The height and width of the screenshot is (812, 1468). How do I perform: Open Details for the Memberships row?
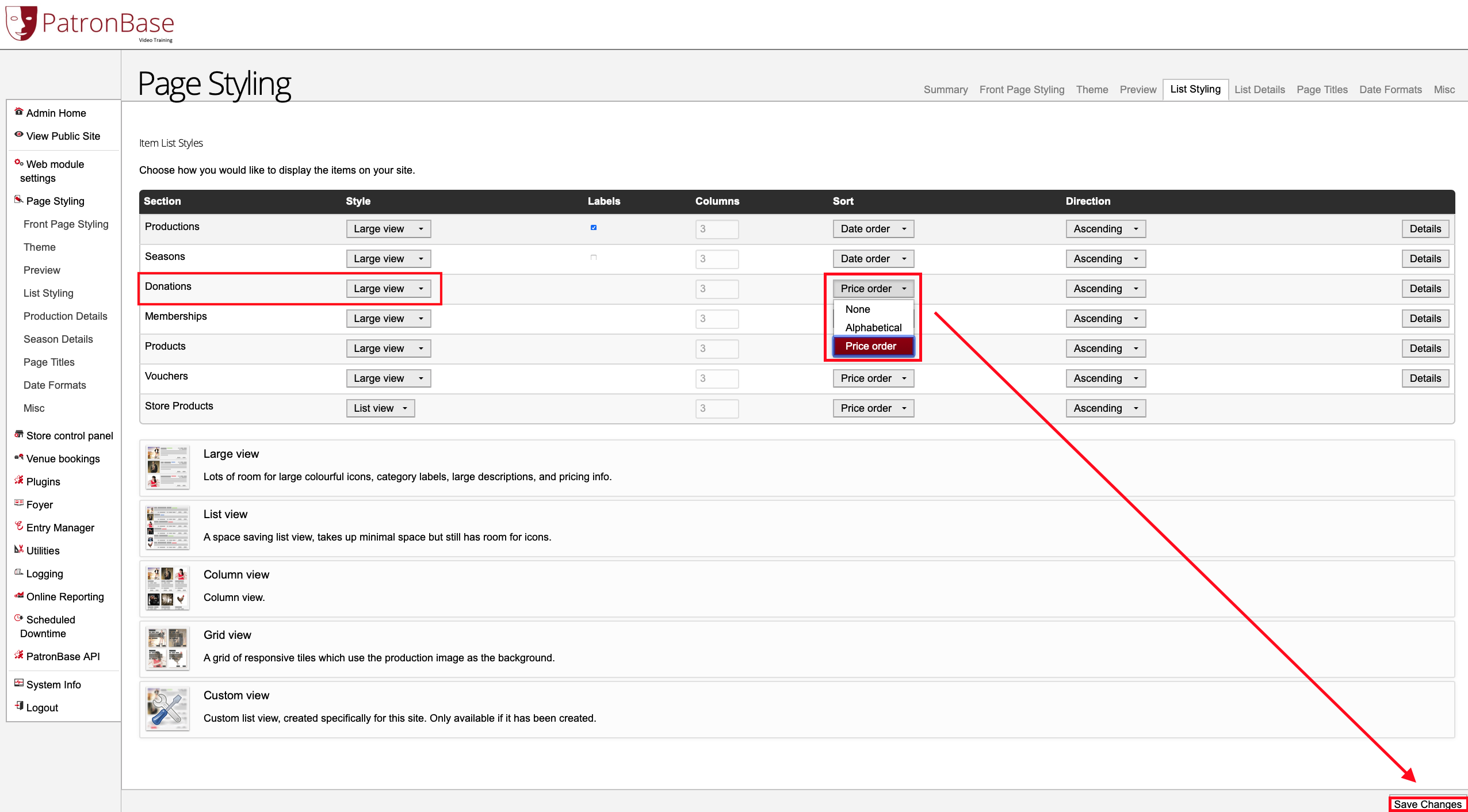1425,319
